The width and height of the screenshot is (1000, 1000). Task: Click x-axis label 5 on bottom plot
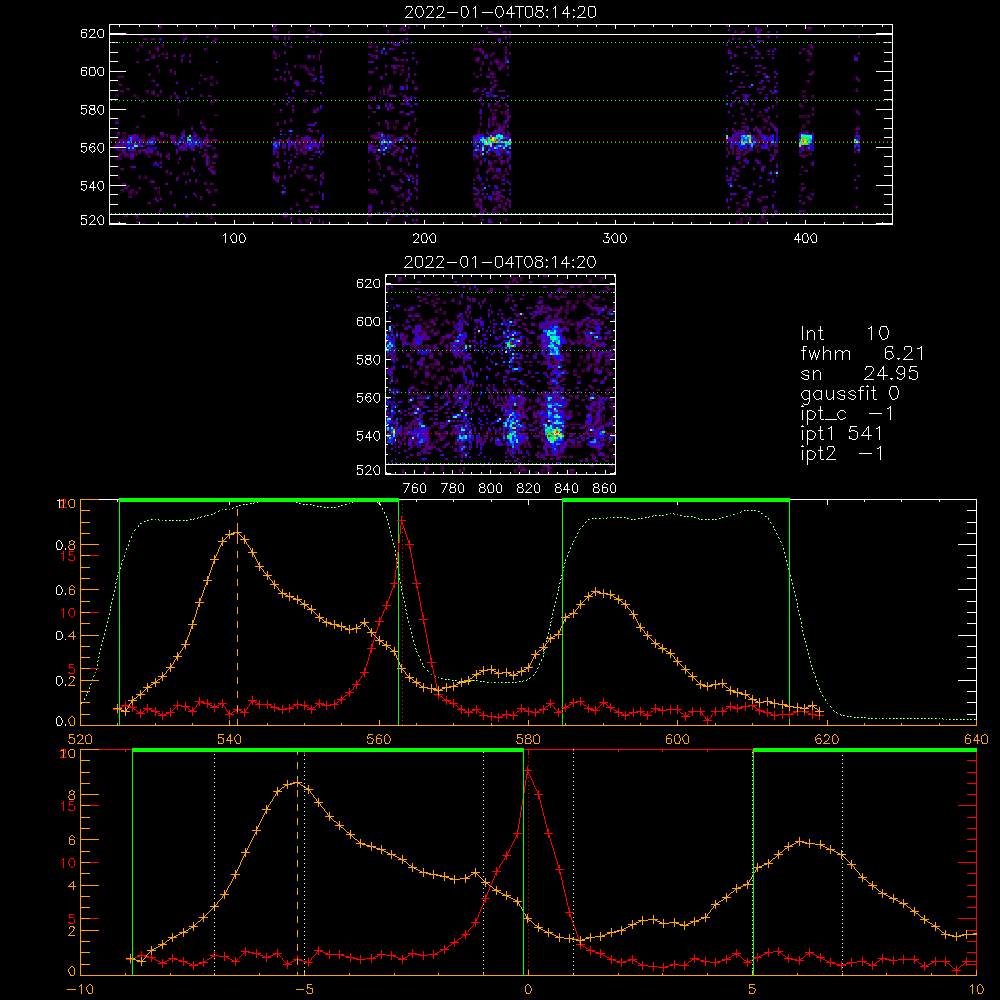[x=752, y=990]
